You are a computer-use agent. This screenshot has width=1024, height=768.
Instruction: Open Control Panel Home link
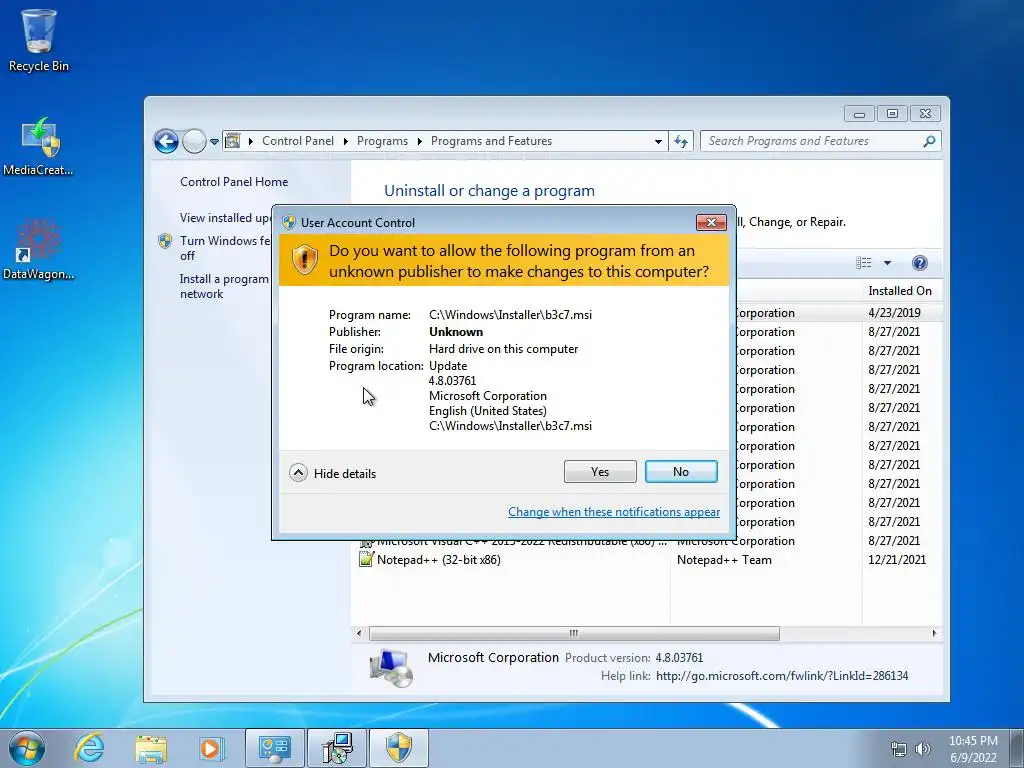(x=234, y=182)
